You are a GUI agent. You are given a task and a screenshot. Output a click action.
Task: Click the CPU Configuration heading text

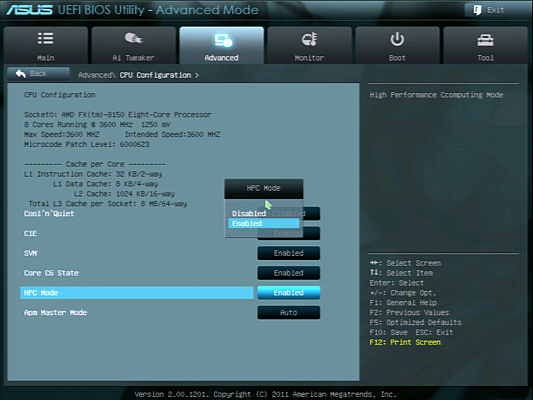point(59,95)
